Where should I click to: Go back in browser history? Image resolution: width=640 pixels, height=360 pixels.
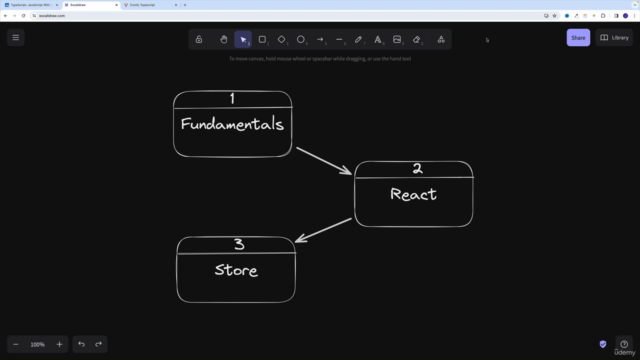5,16
